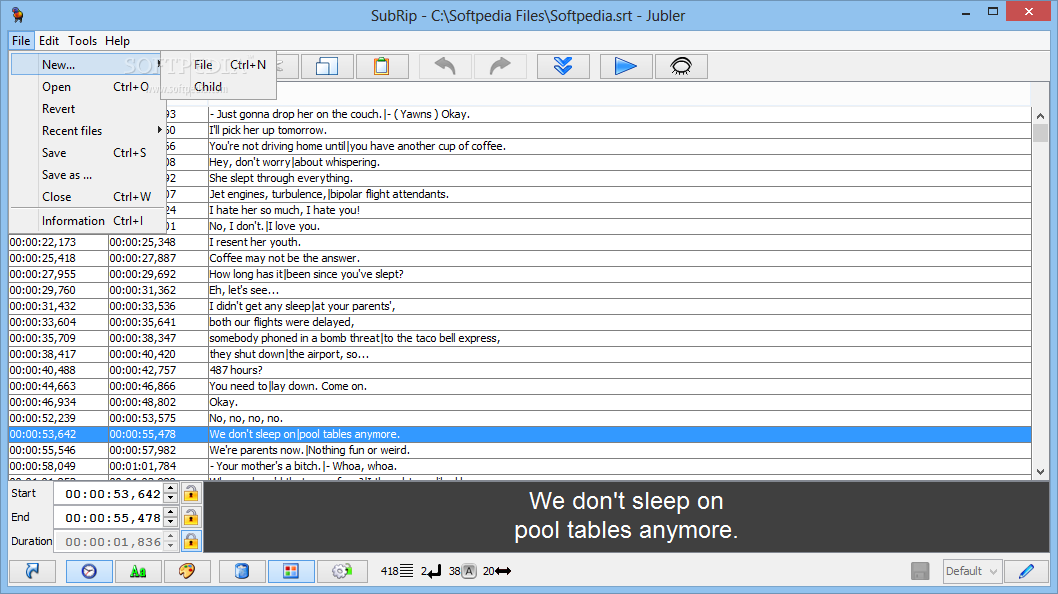
Task: Expand the Recent files submenu
Action: [86, 130]
